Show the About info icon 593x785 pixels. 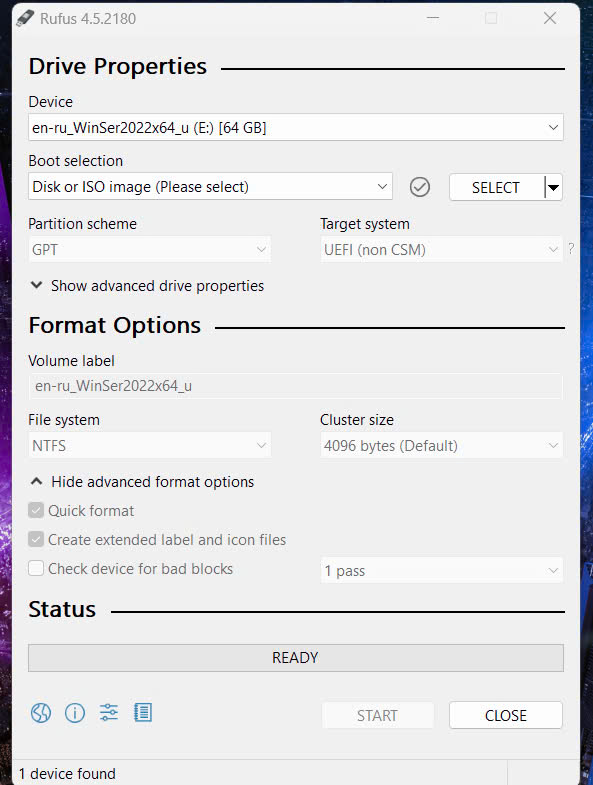[x=75, y=712]
